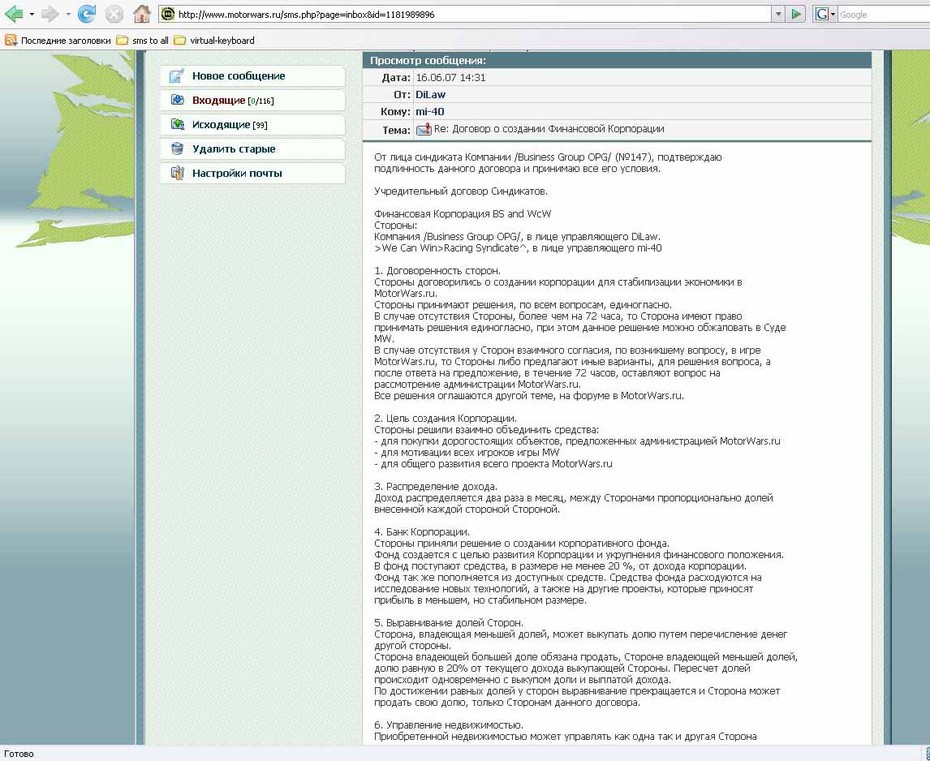Click the heading 6. Управление недвижимостью
The width and height of the screenshot is (930, 761).
[x=449, y=725]
